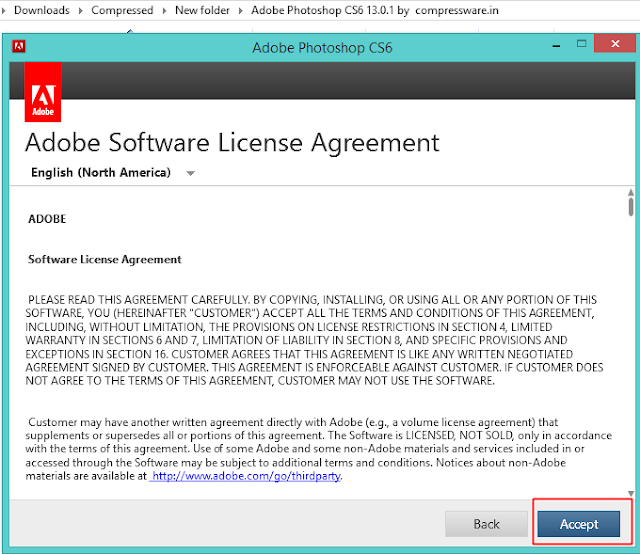Expand arrow after Downloads in breadcrumb
The image size is (640, 554).
(80, 11)
